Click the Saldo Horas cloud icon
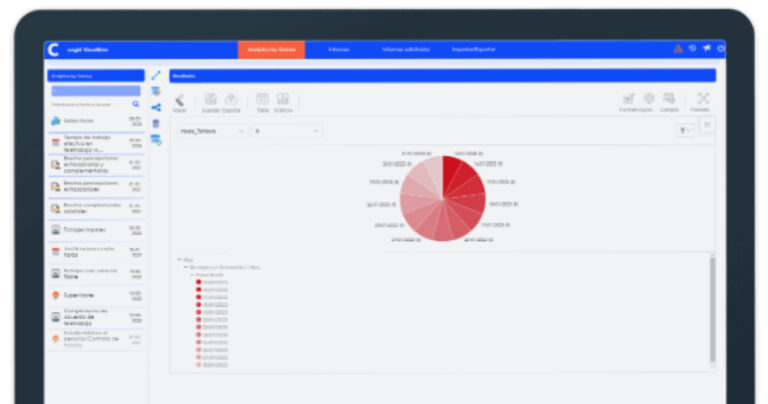This screenshot has height=404, width=768. click(56, 121)
